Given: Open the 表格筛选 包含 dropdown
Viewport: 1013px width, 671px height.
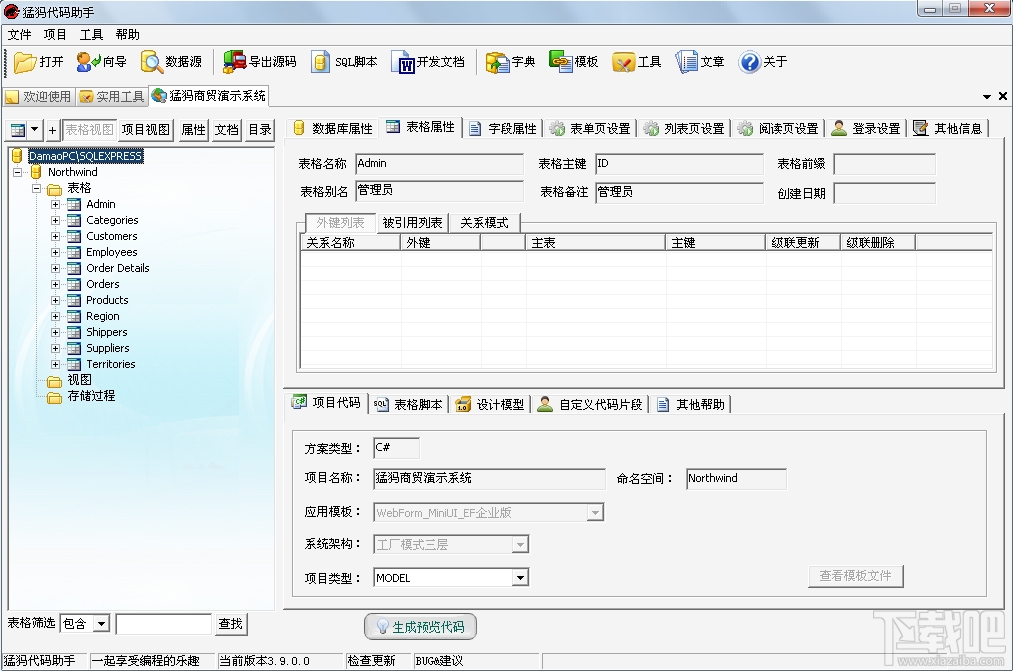Looking at the screenshot, I should (x=101, y=623).
